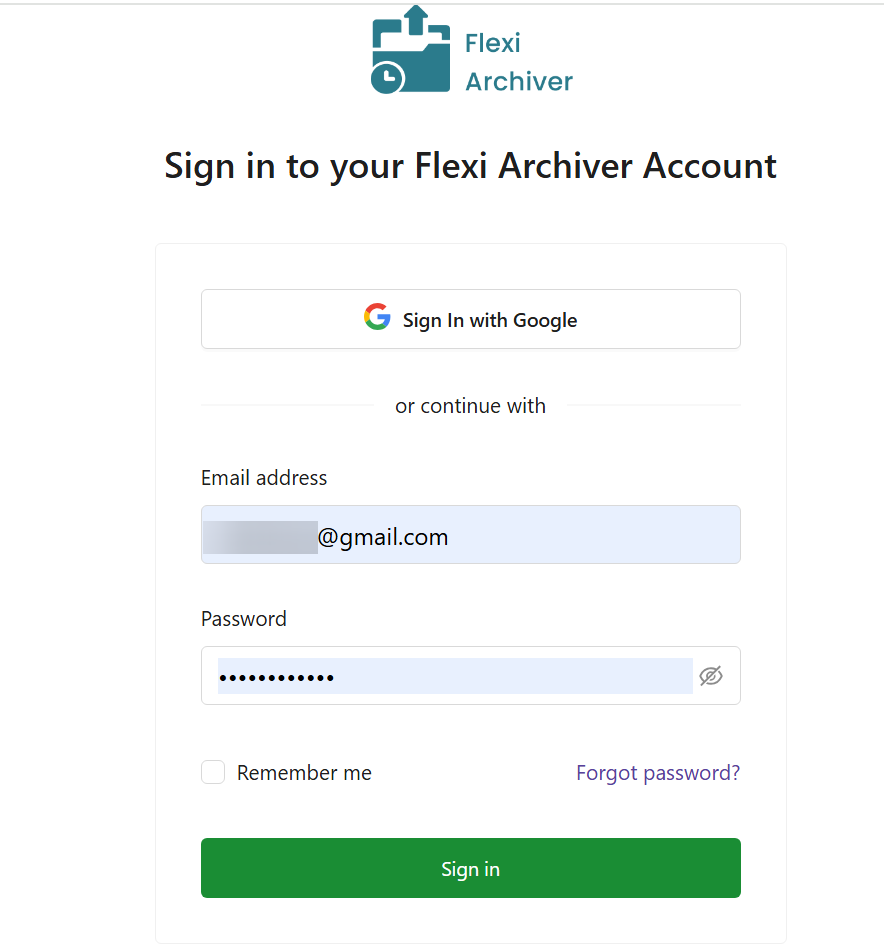
Task: Click the "@gmail.com" text in email field
Action: click(383, 538)
